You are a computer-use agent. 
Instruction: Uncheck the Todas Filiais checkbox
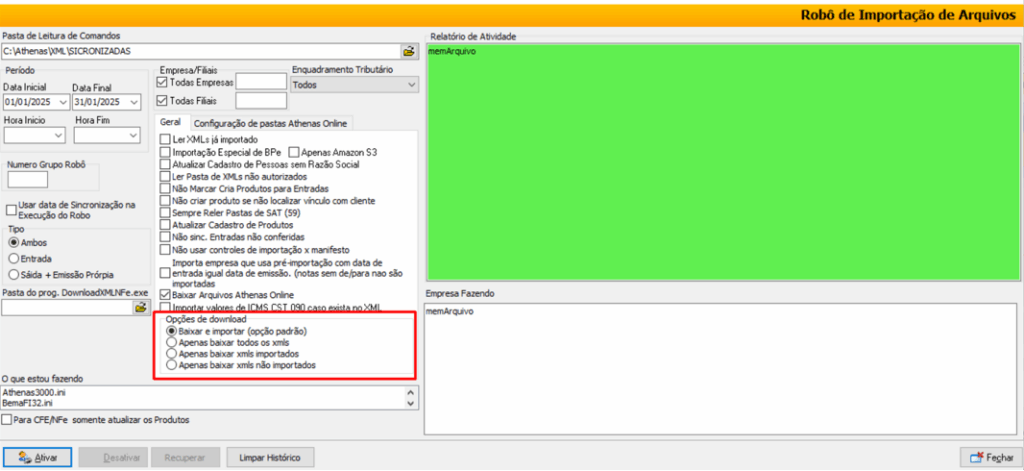click(165, 100)
